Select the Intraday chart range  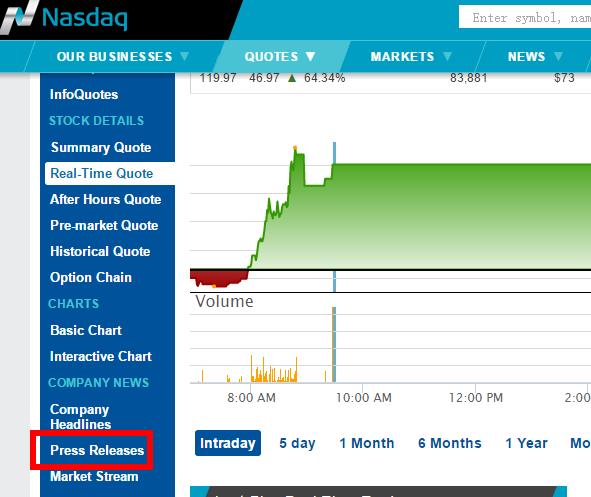[x=228, y=443]
